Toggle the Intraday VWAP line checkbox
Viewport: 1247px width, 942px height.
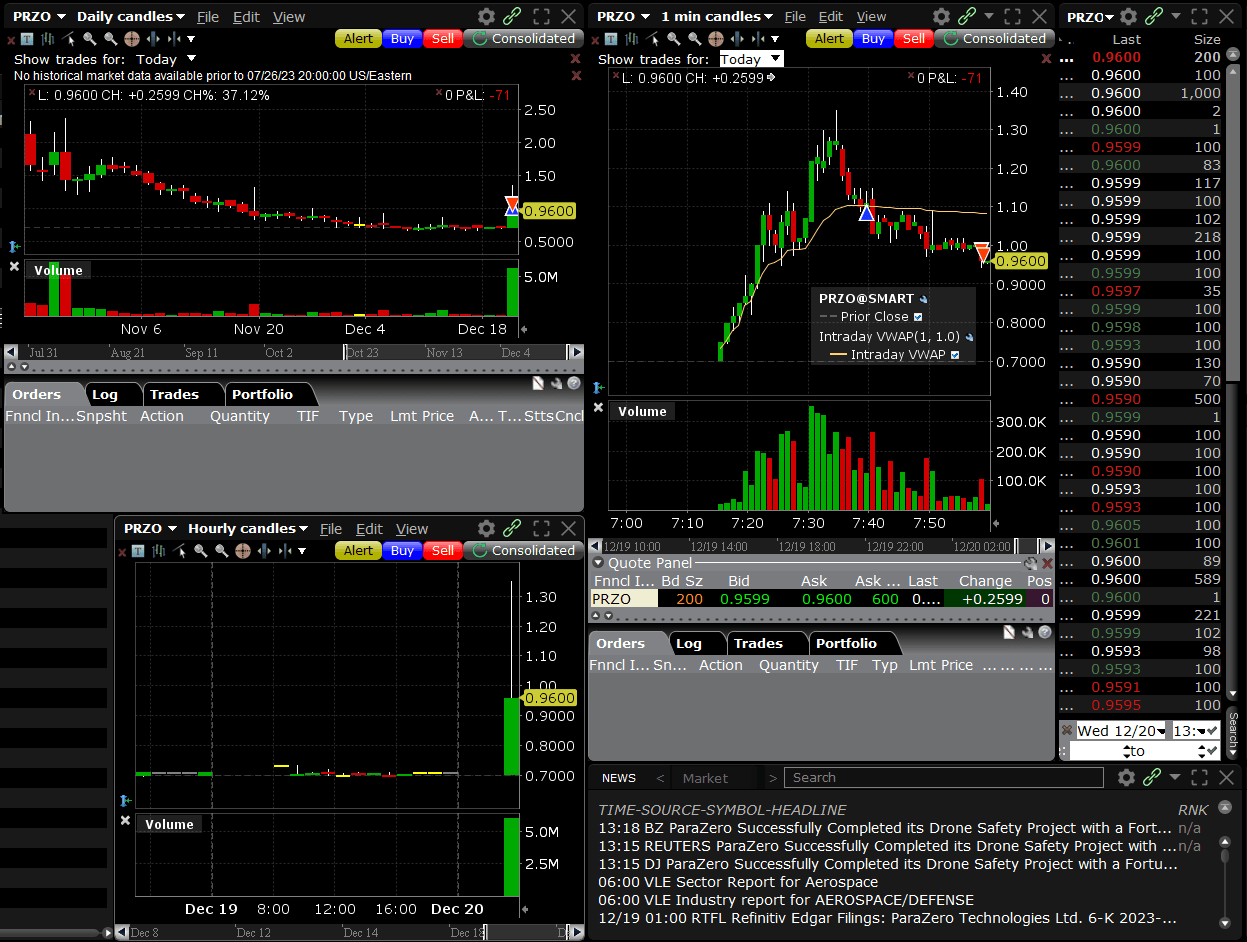pos(955,354)
